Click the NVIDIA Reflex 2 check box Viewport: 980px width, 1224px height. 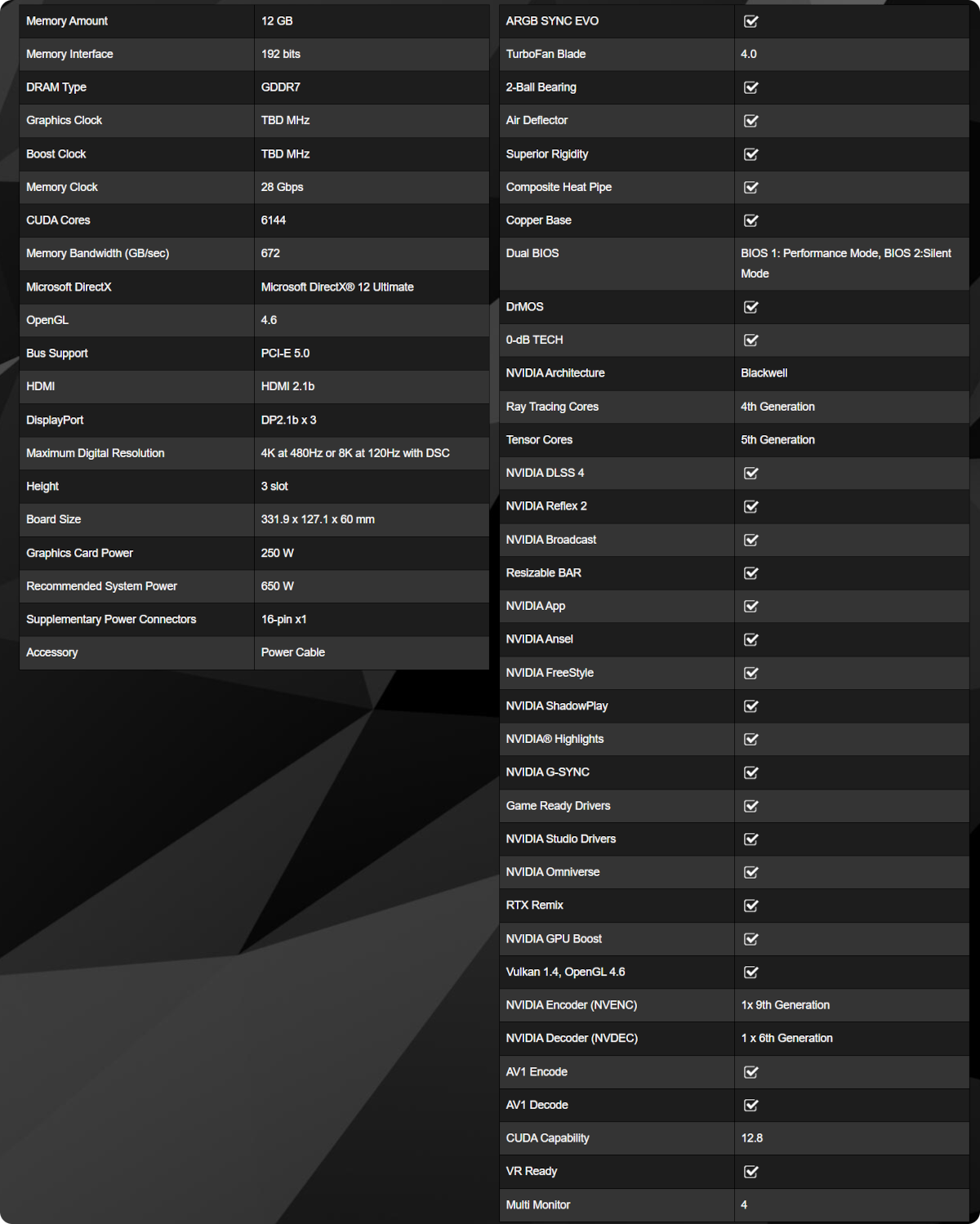click(751, 507)
